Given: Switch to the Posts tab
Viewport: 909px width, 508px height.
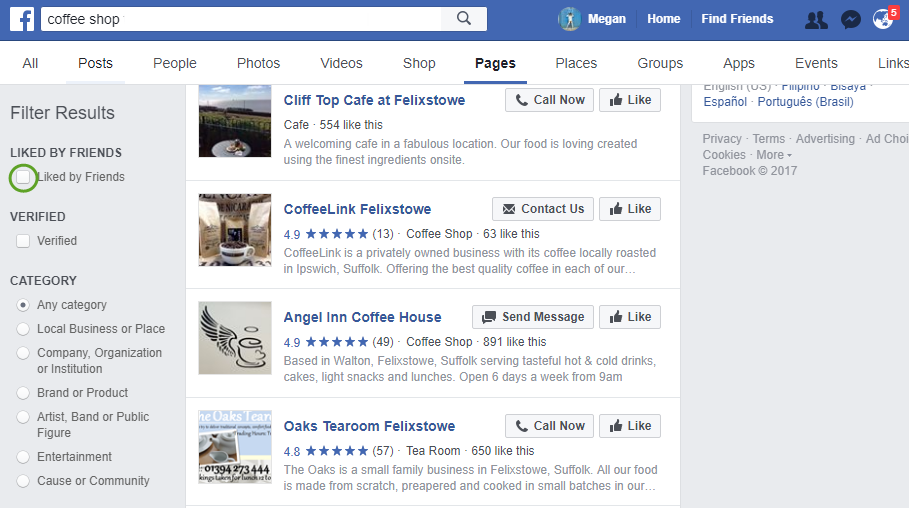Looking at the screenshot, I should (x=96, y=63).
